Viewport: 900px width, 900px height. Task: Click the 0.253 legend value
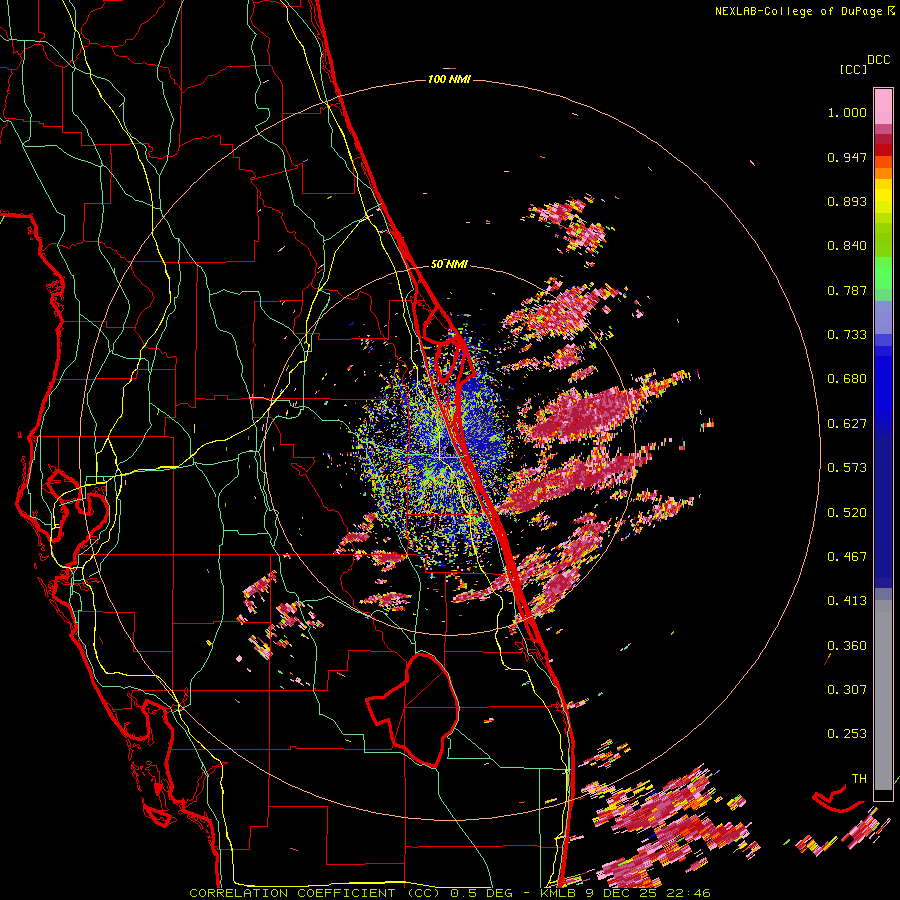tap(847, 734)
